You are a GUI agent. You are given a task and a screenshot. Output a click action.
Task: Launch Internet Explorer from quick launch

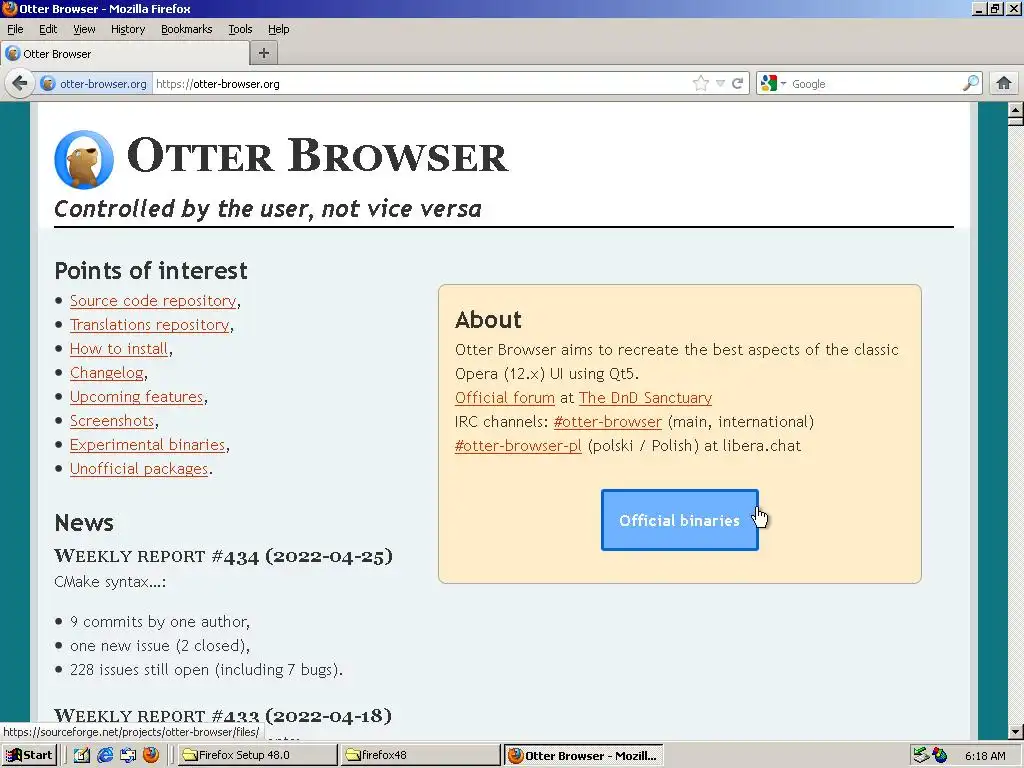104,755
